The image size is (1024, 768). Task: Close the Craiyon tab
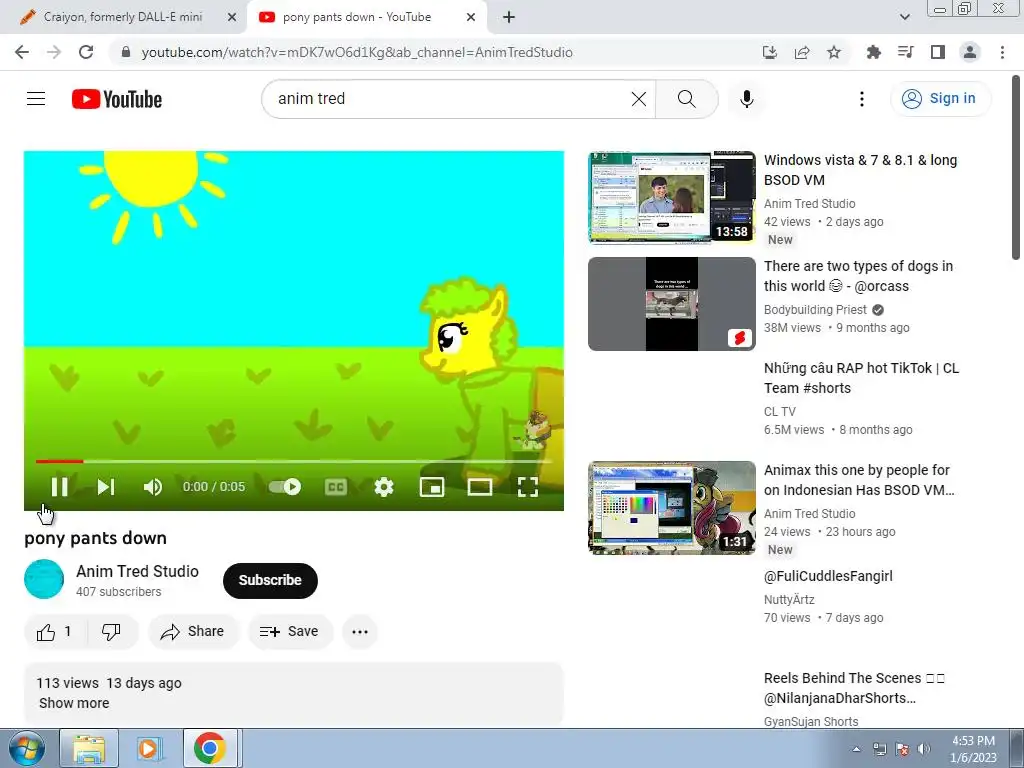232,18
